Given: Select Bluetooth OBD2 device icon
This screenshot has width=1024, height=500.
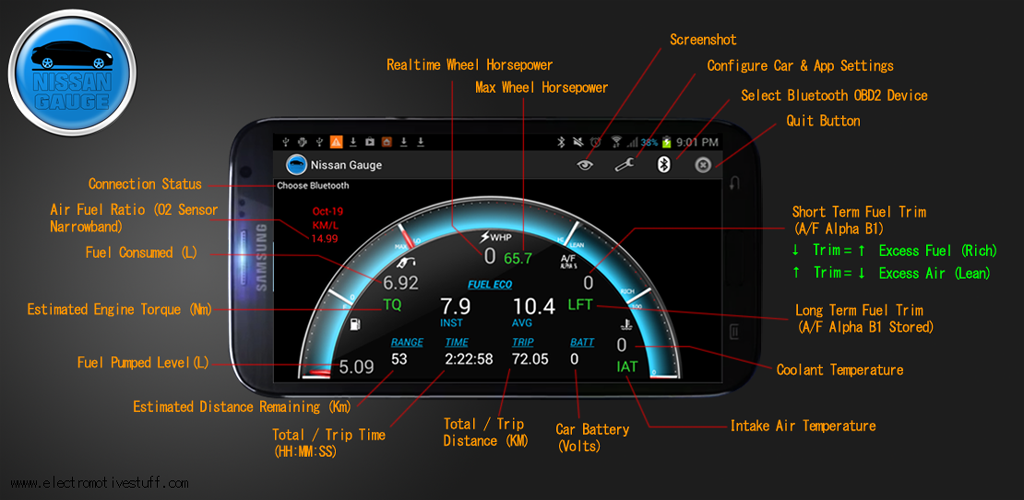Looking at the screenshot, I should [662, 165].
